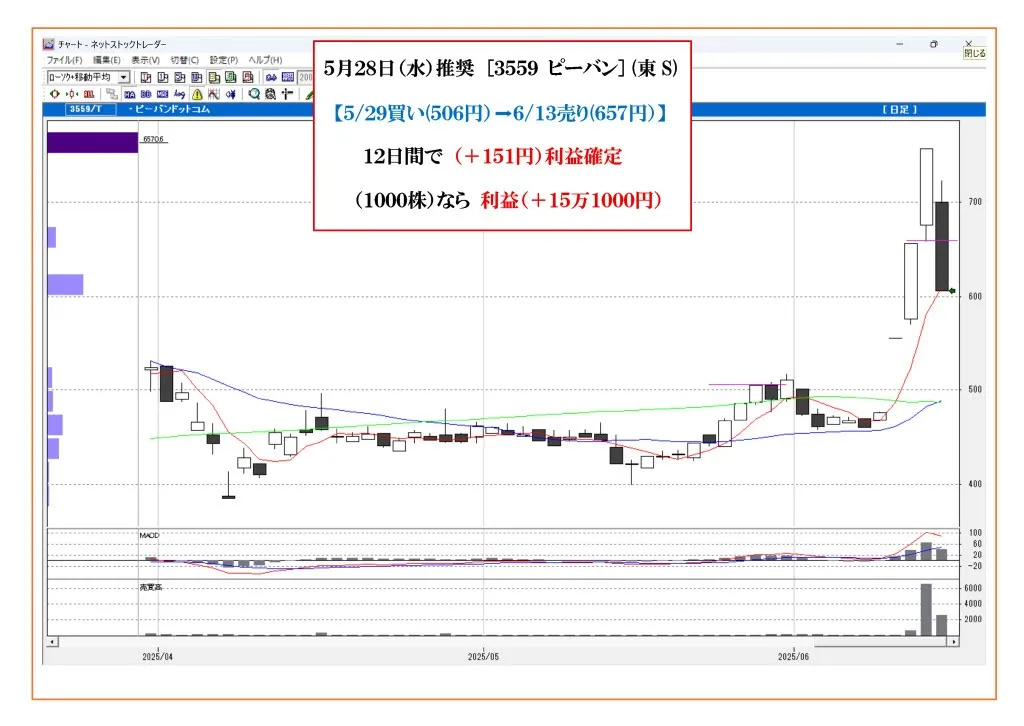
Task: Click the MACD panel label
Action: click(150, 535)
